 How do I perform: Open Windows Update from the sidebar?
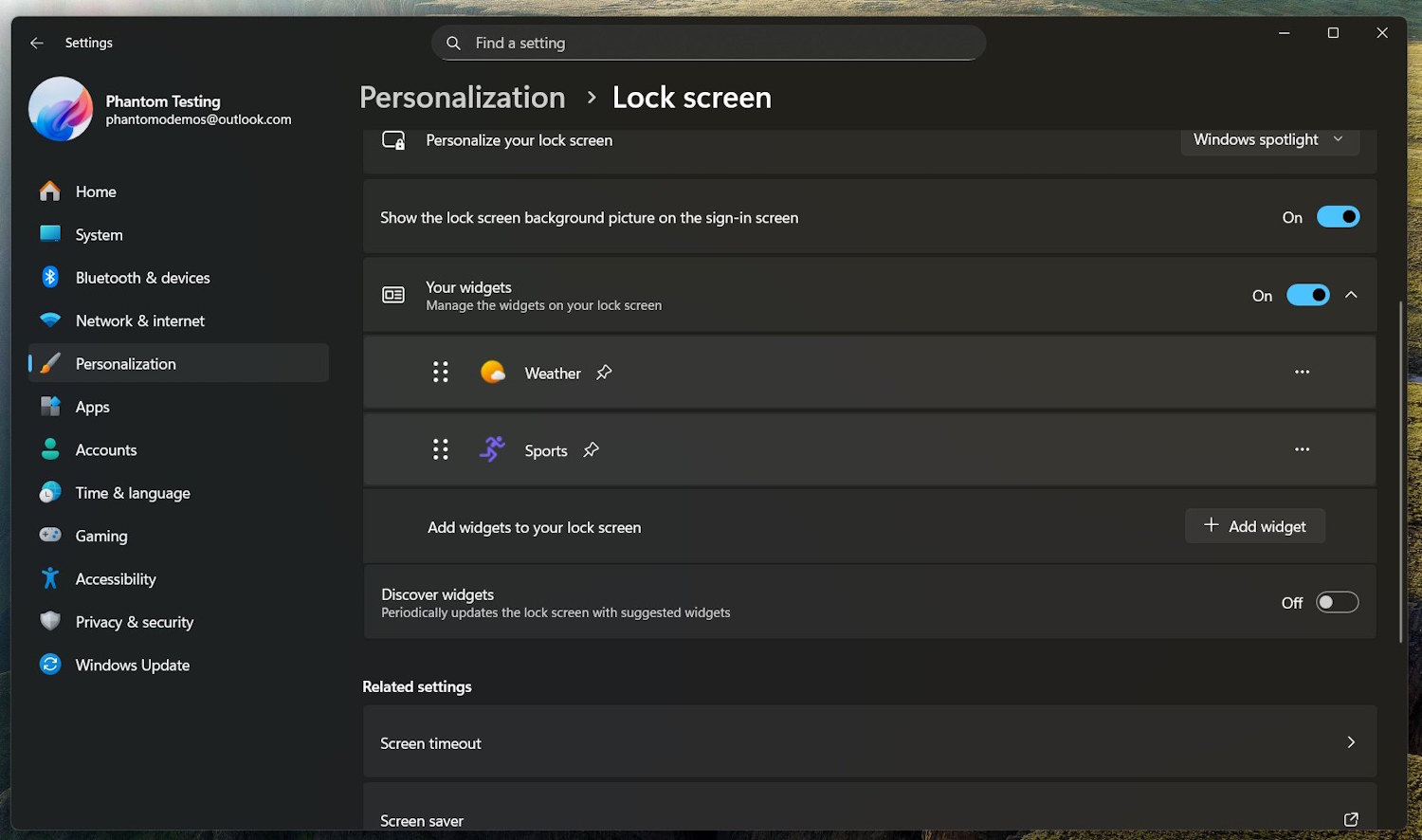(x=132, y=665)
